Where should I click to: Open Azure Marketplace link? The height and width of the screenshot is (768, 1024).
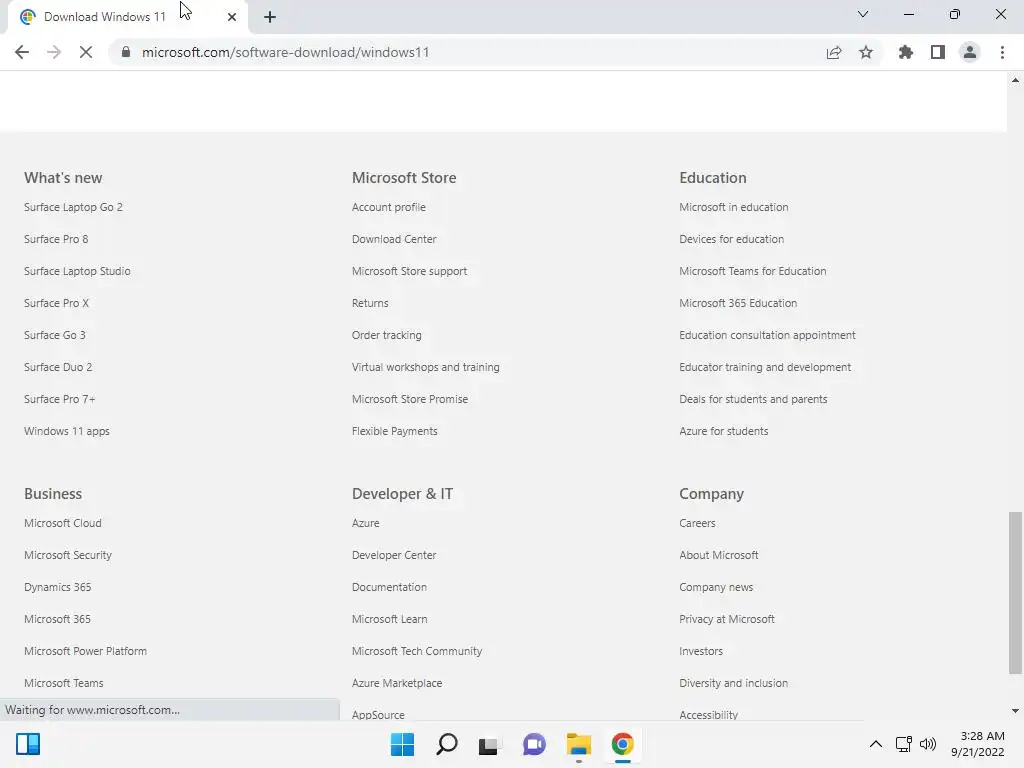tap(397, 683)
